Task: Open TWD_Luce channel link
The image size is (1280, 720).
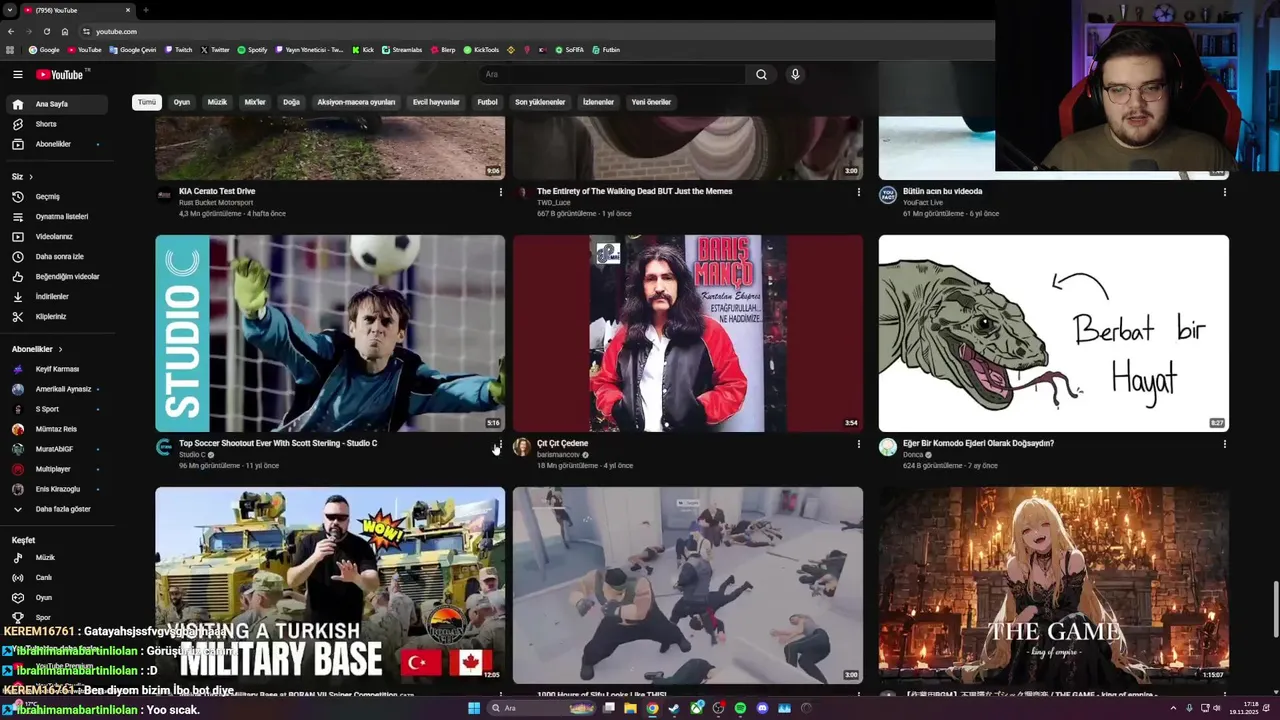Action: pyautogui.click(x=553, y=202)
